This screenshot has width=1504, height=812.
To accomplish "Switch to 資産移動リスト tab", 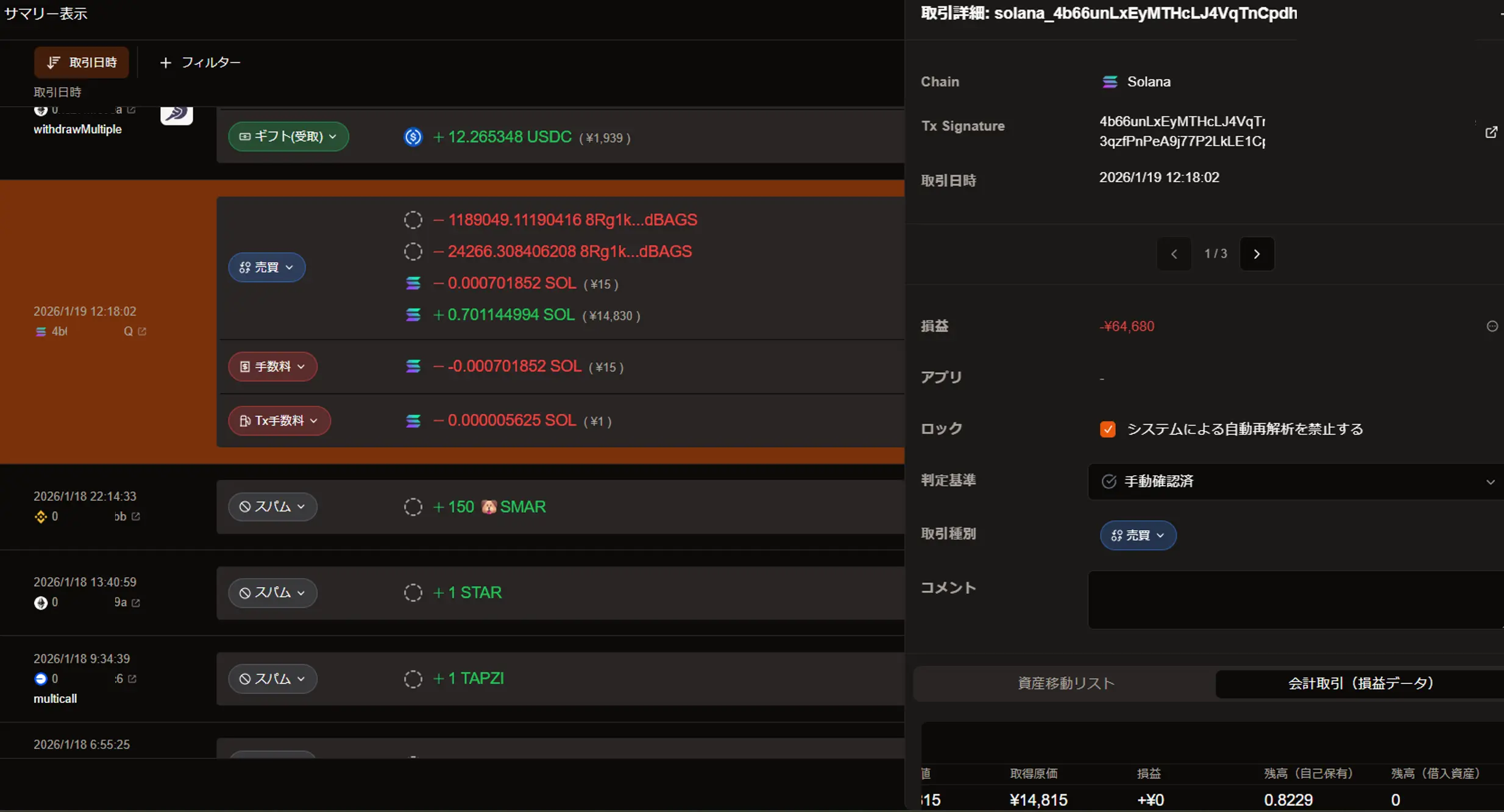I will point(1066,683).
